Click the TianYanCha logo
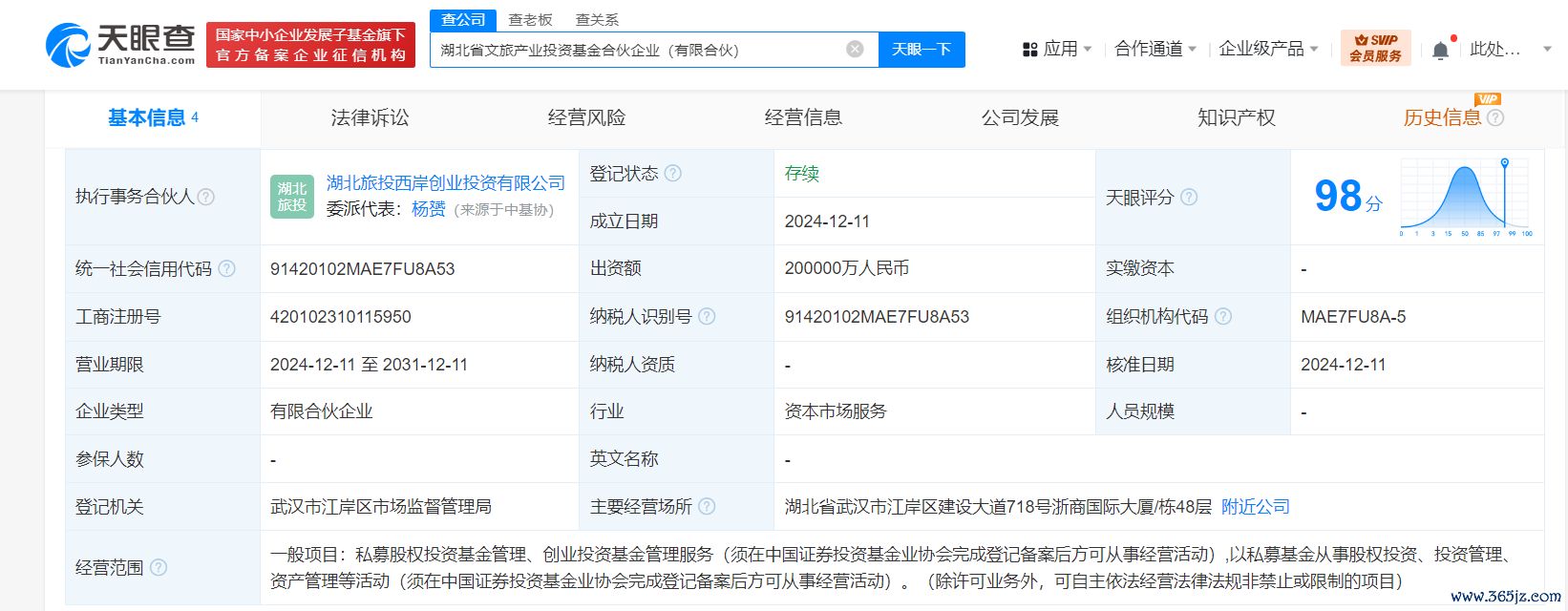The width and height of the screenshot is (1568, 611). (x=120, y=45)
